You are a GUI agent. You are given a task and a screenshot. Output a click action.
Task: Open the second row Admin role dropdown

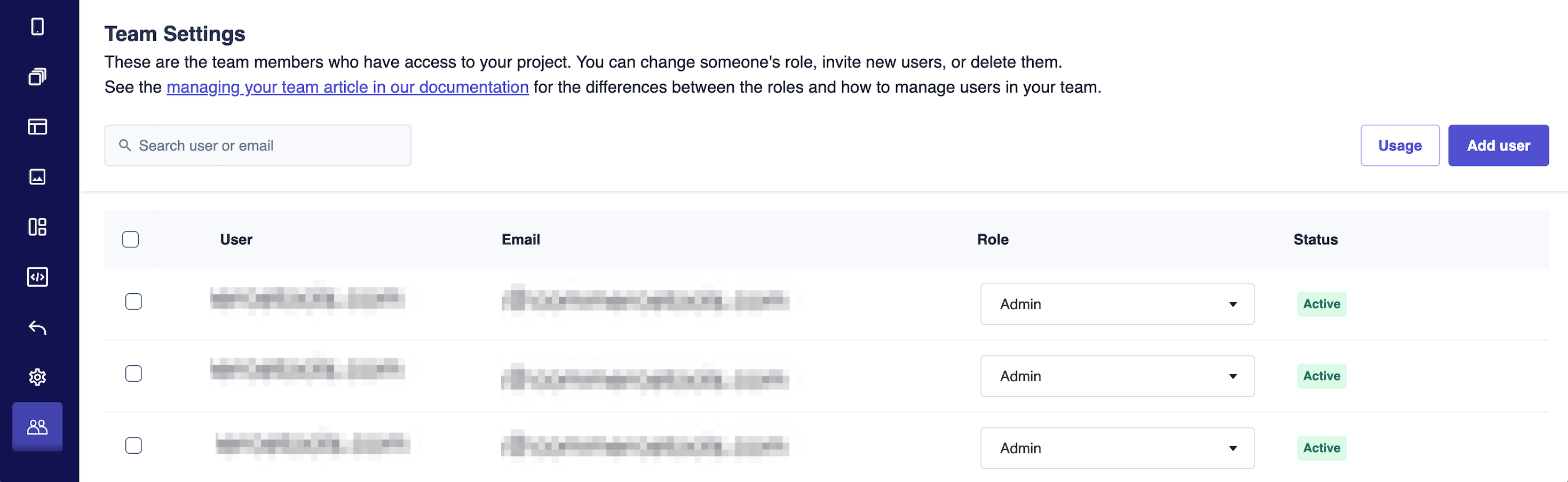point(1117,376)
